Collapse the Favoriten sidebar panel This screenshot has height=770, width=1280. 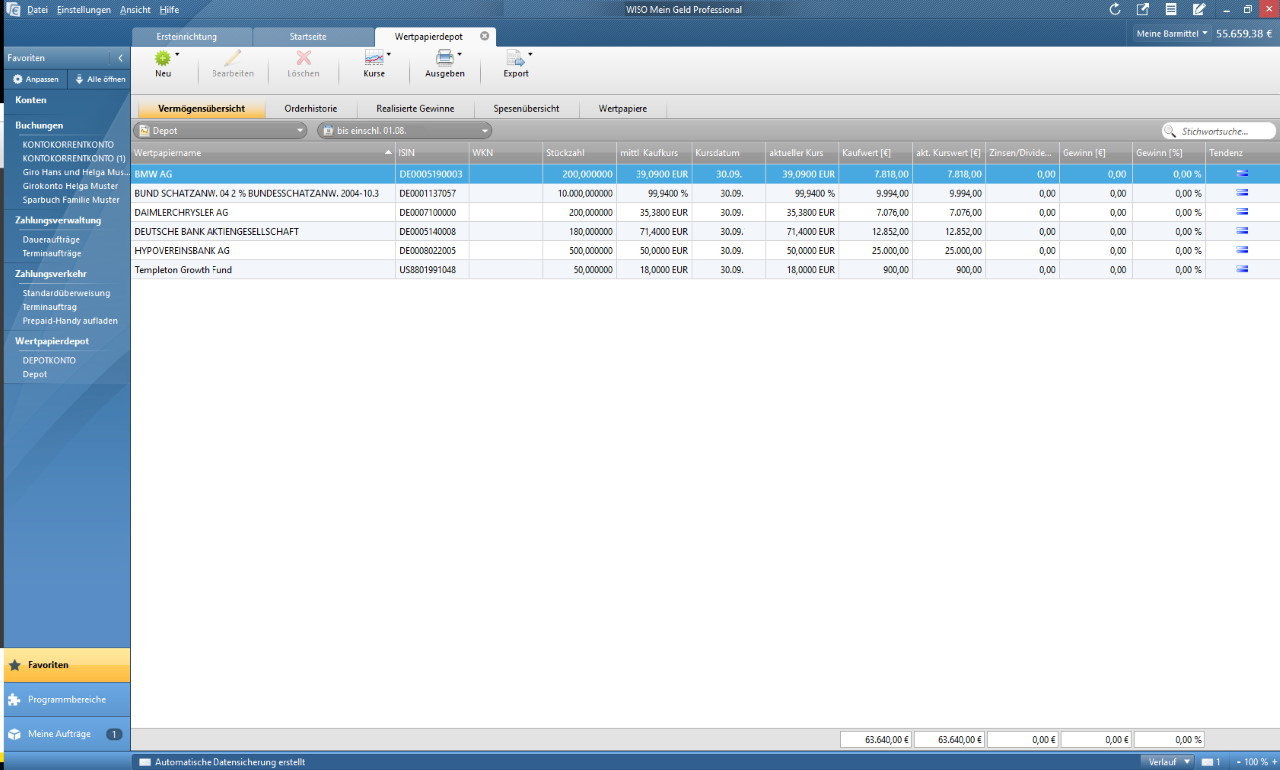click(121, 58)
